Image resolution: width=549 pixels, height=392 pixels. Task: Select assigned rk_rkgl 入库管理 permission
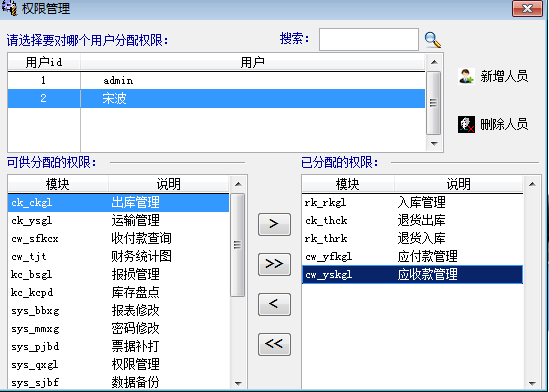tap(412, 202)
